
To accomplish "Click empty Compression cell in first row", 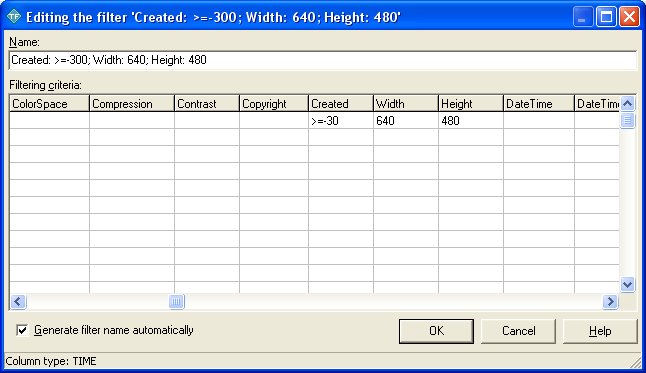I will (x=132, y=120).
